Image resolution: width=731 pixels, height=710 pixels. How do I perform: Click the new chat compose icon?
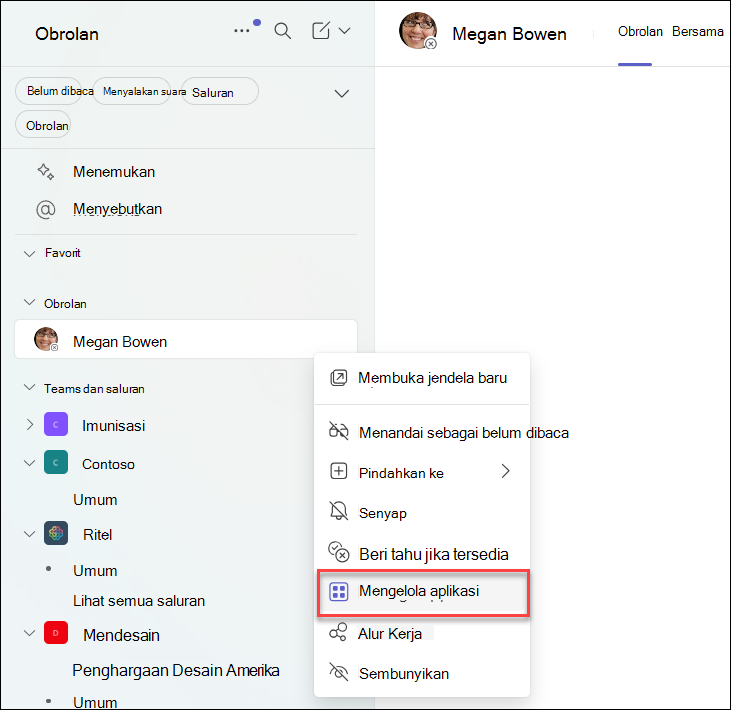[321, 31]
